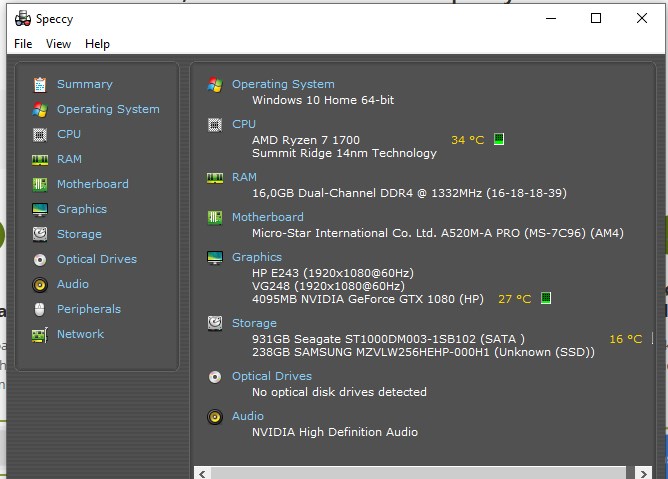668x479 pixels.
Task: Open the File menu
Action: pyautogui.click(x=23, y=44)
